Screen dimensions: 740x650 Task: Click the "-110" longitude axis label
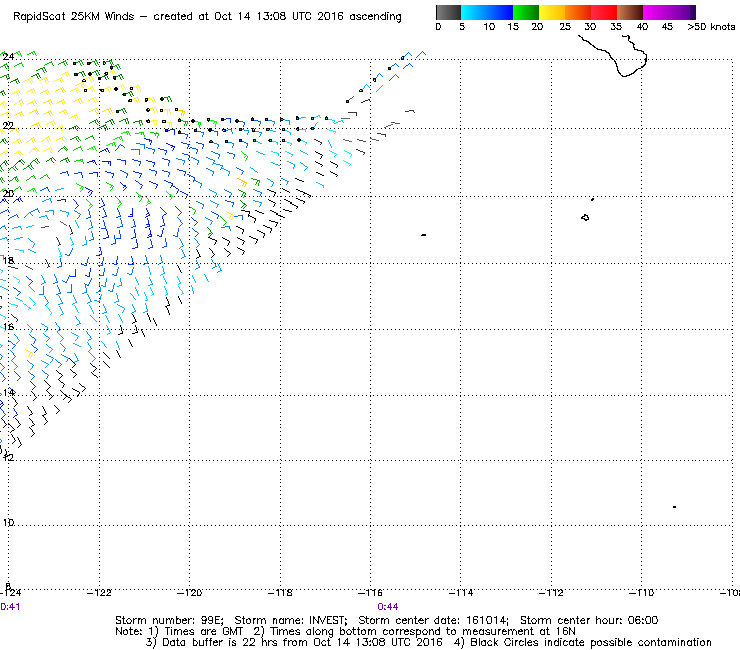641,593
